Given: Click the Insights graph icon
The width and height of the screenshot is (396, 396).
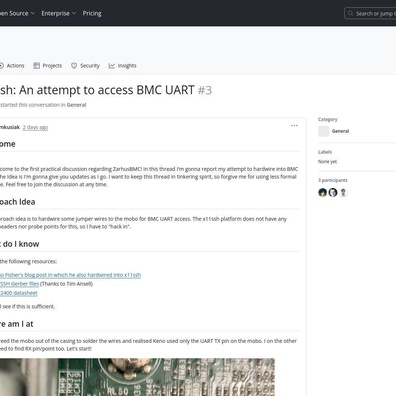Looking at the screenshot, I should 112,66.
